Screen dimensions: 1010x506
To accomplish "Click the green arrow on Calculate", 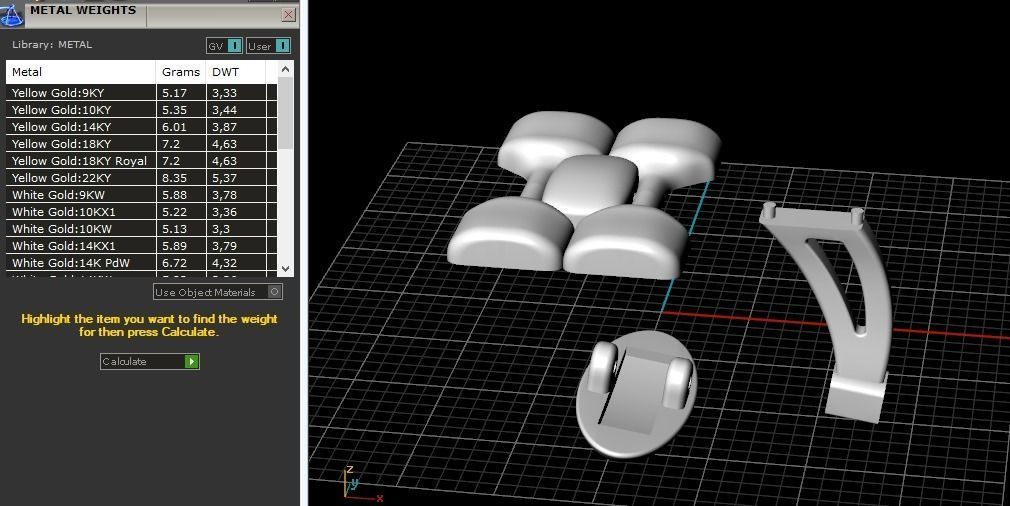I will [x=191, y=361].
